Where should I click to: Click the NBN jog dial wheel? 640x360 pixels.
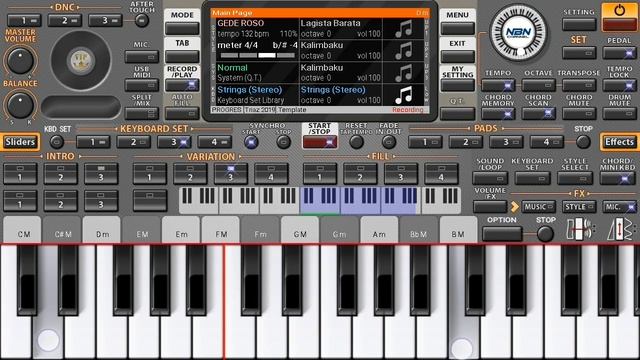point(518,33)
